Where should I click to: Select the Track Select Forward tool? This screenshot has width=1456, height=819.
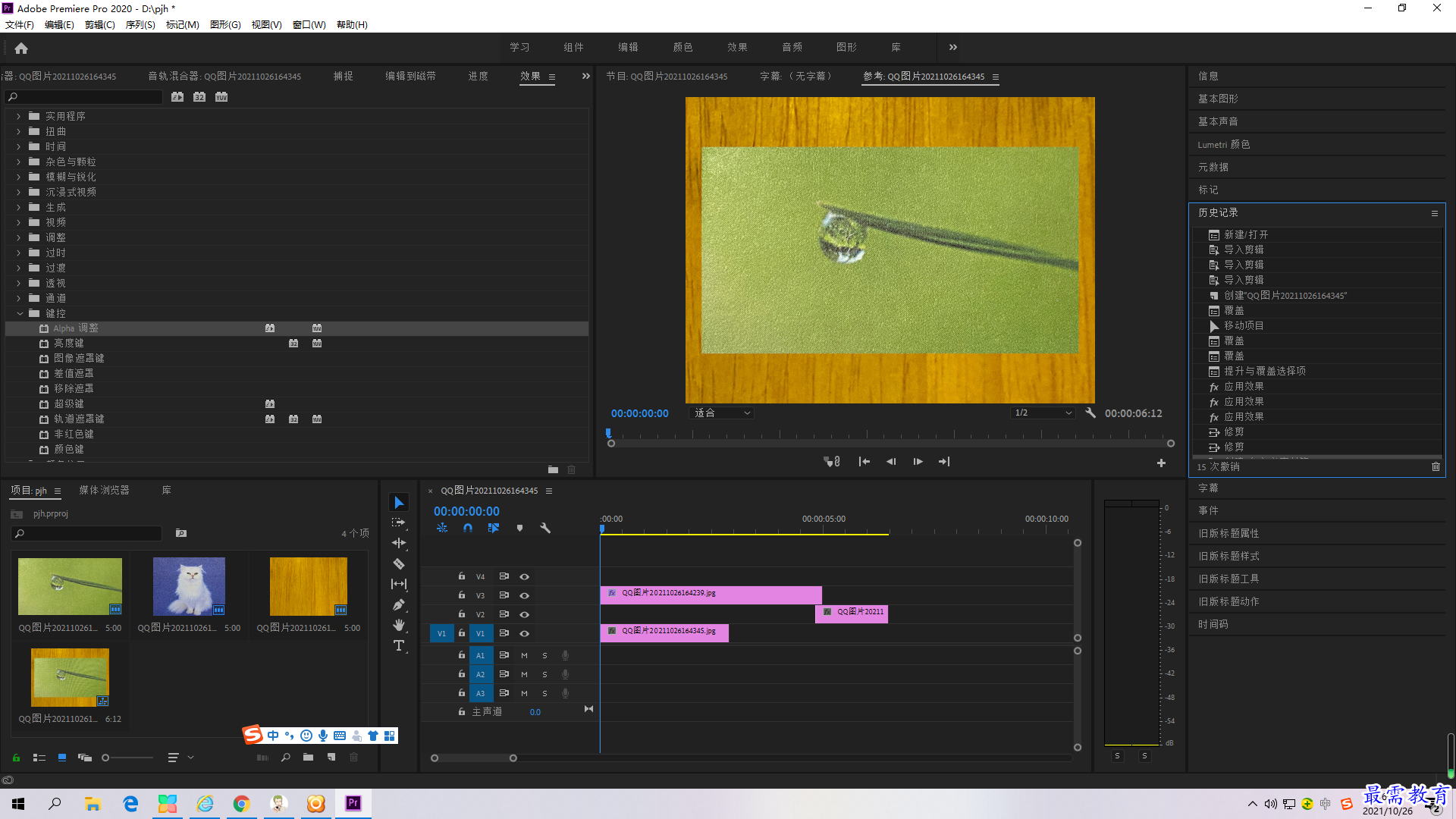(399, 522)
